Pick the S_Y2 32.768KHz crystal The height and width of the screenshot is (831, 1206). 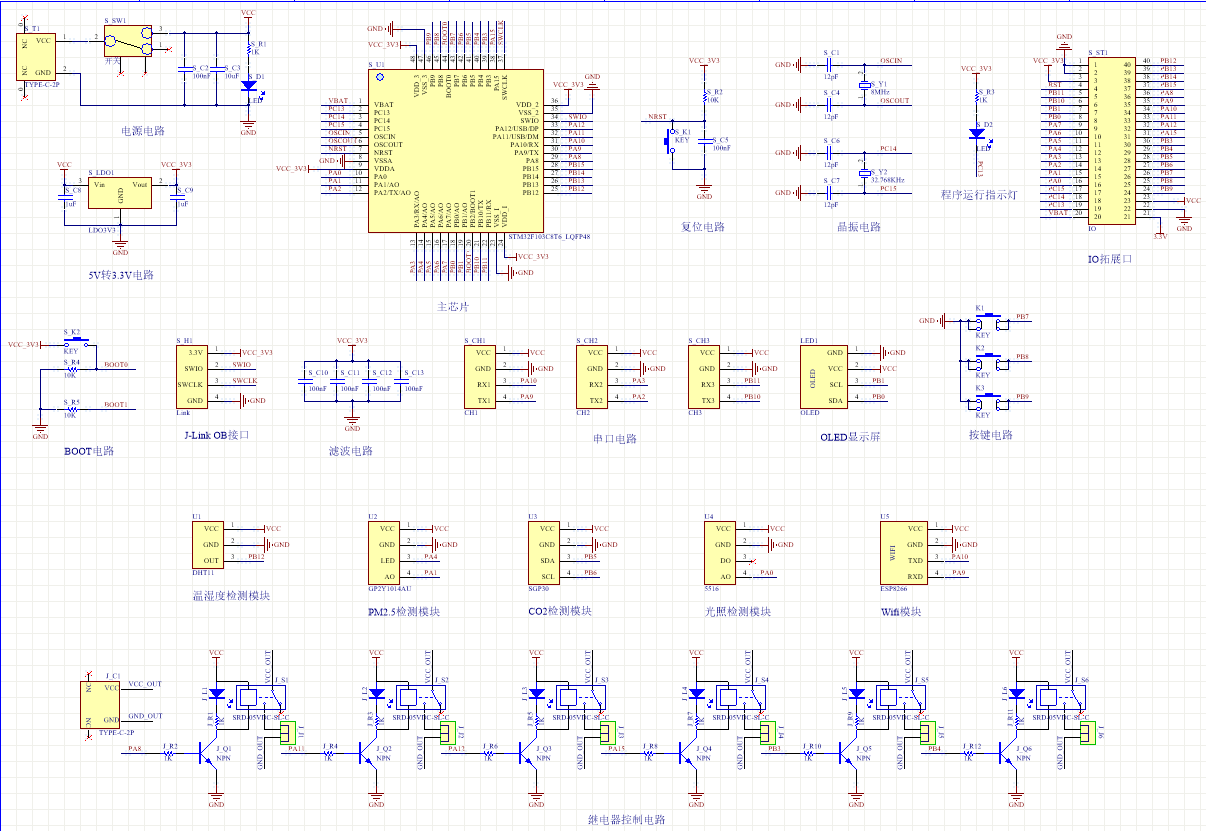pyautogui.click(x=865, y=175)
